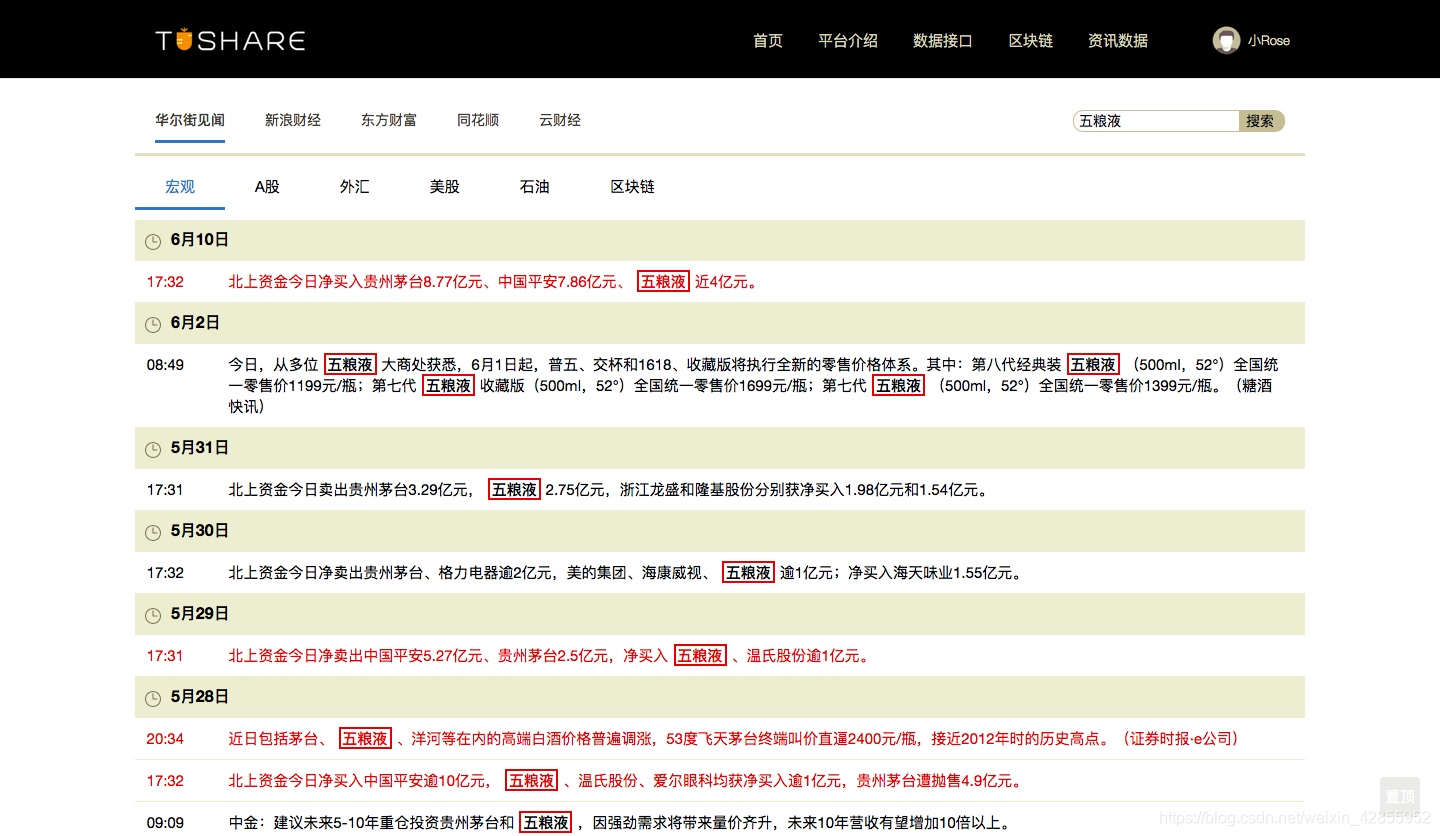Viewport: 1440px width, 836px height.
Task: Click the news starting 北上资金今日卖出贵州茅台3.29亿元
Action: 608,490
